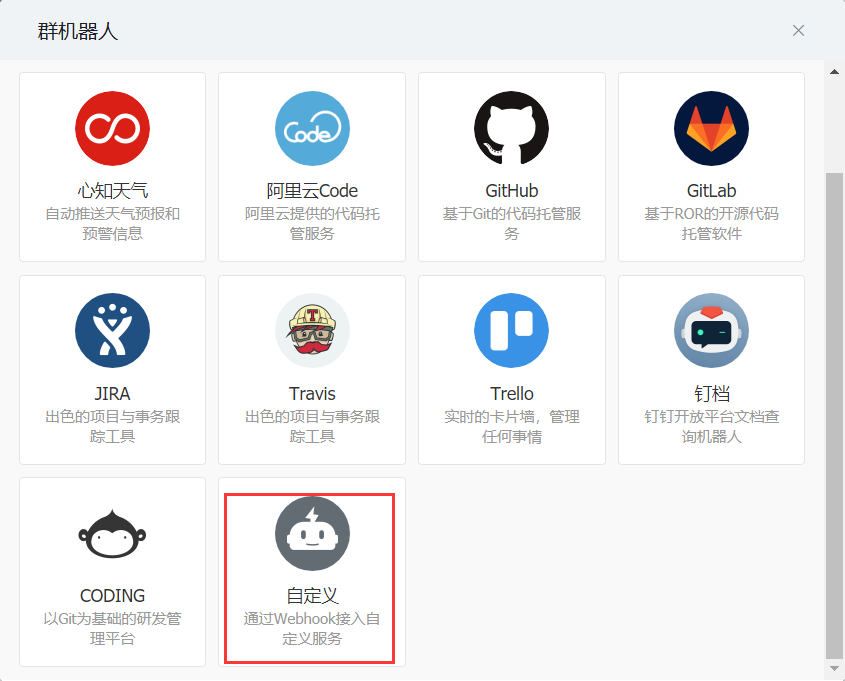
Task: Click the 群机器人 dialog title
Action: (x=78, y=31)
